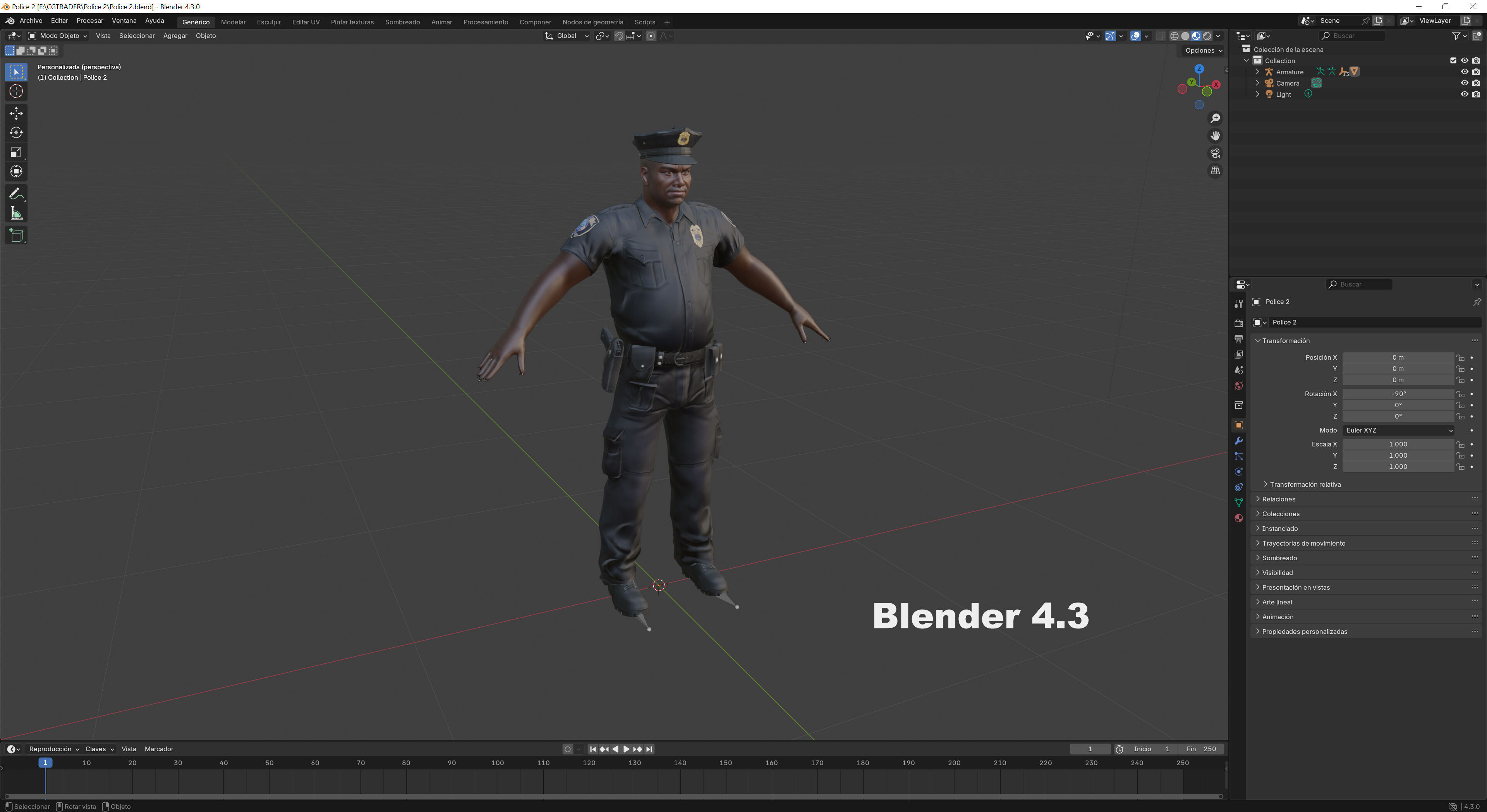Hide the Light object in viewport

point(1464,94)
